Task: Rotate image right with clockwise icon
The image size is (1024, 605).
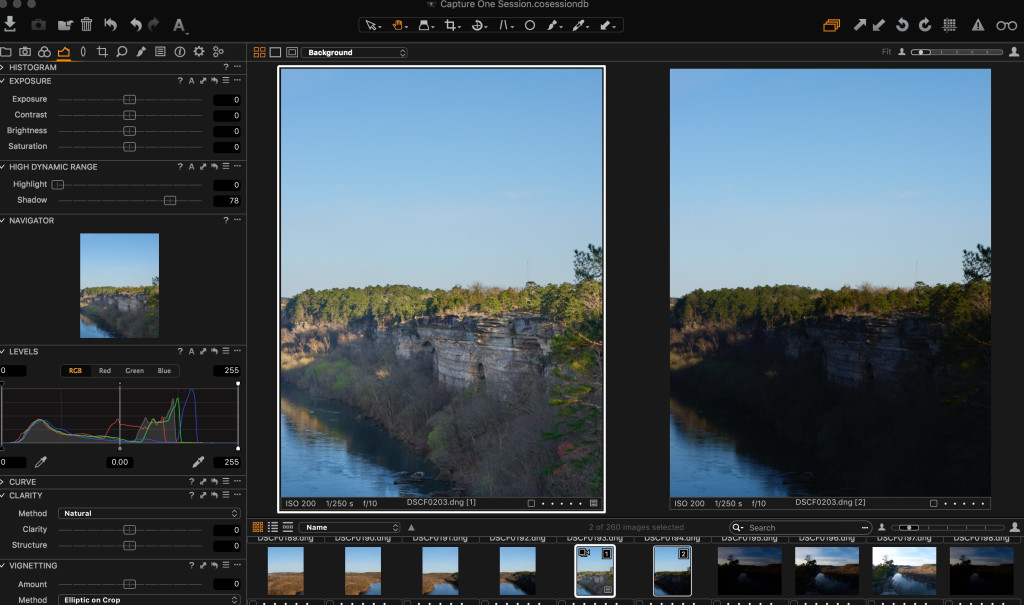Action: pos(925,25)
